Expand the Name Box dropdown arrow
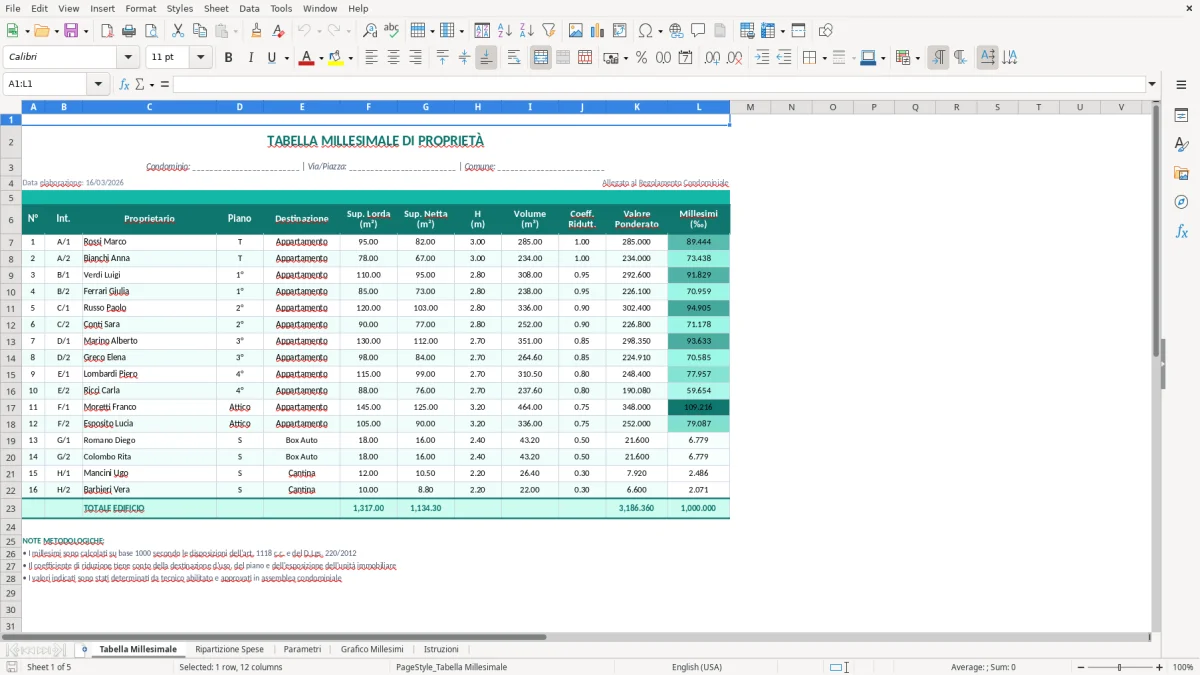 pos(98,84)
